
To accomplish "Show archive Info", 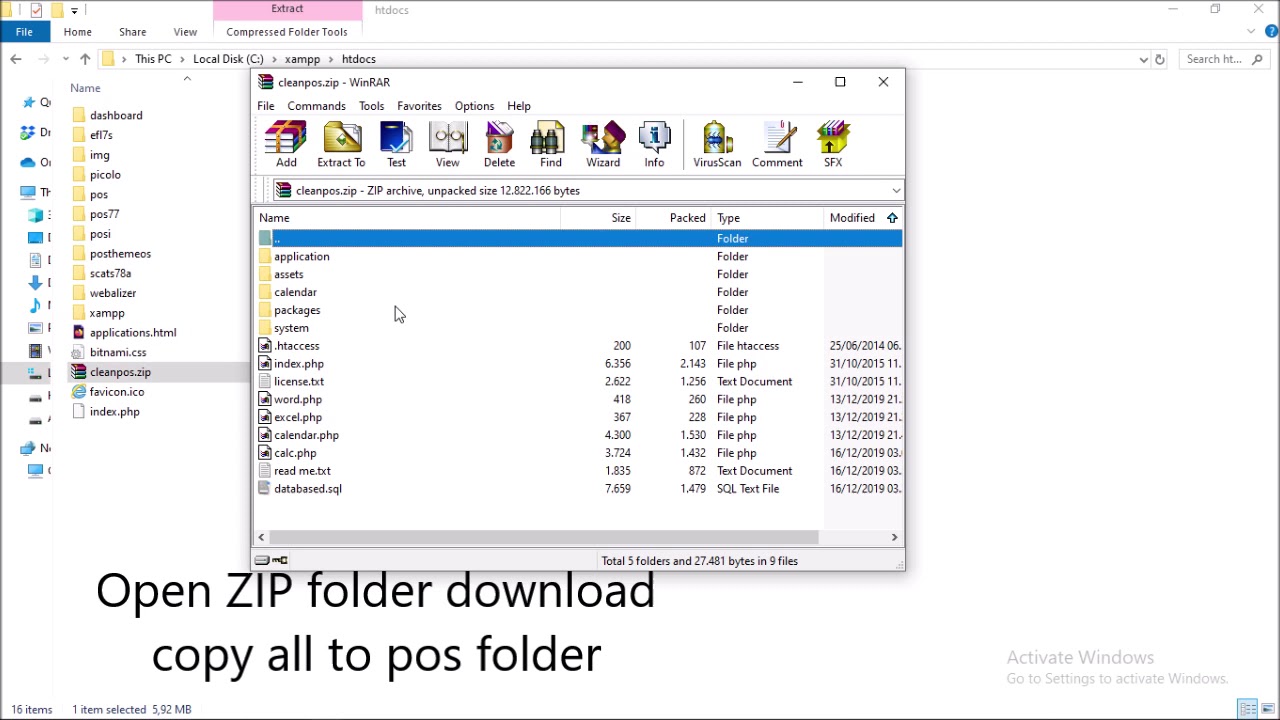I will [x=654, y=144].
